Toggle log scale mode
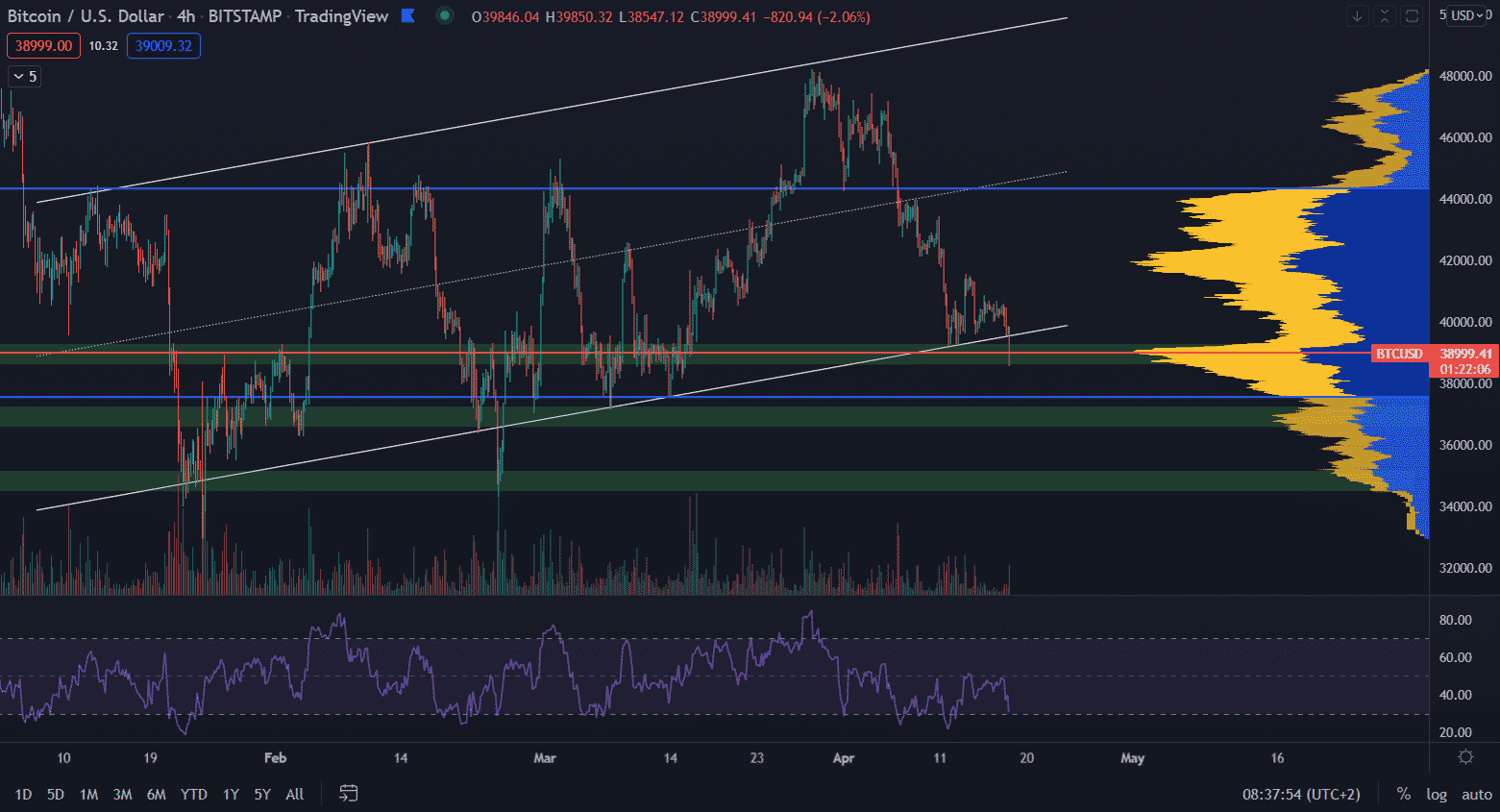 tap(1437, 794)
